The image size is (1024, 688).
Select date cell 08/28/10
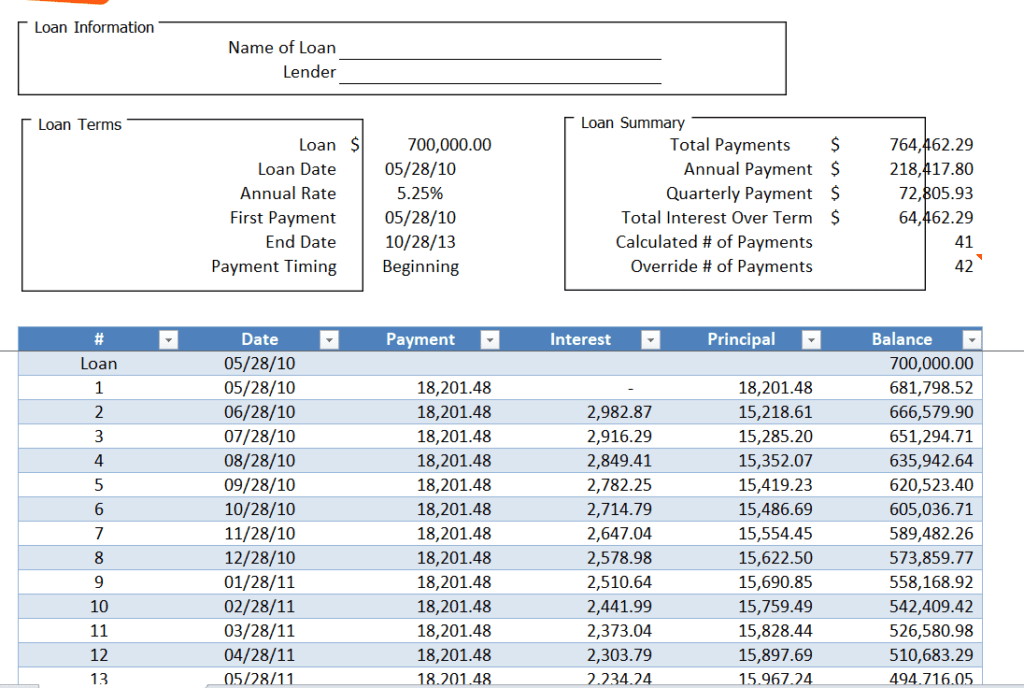pos(259,461)
